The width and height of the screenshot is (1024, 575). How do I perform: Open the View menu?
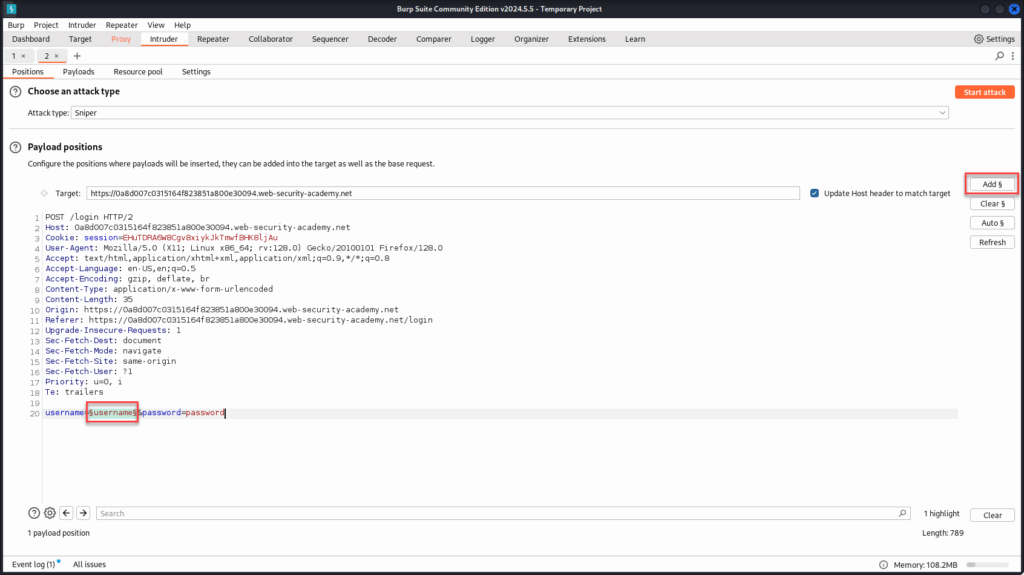coord(155,25)
